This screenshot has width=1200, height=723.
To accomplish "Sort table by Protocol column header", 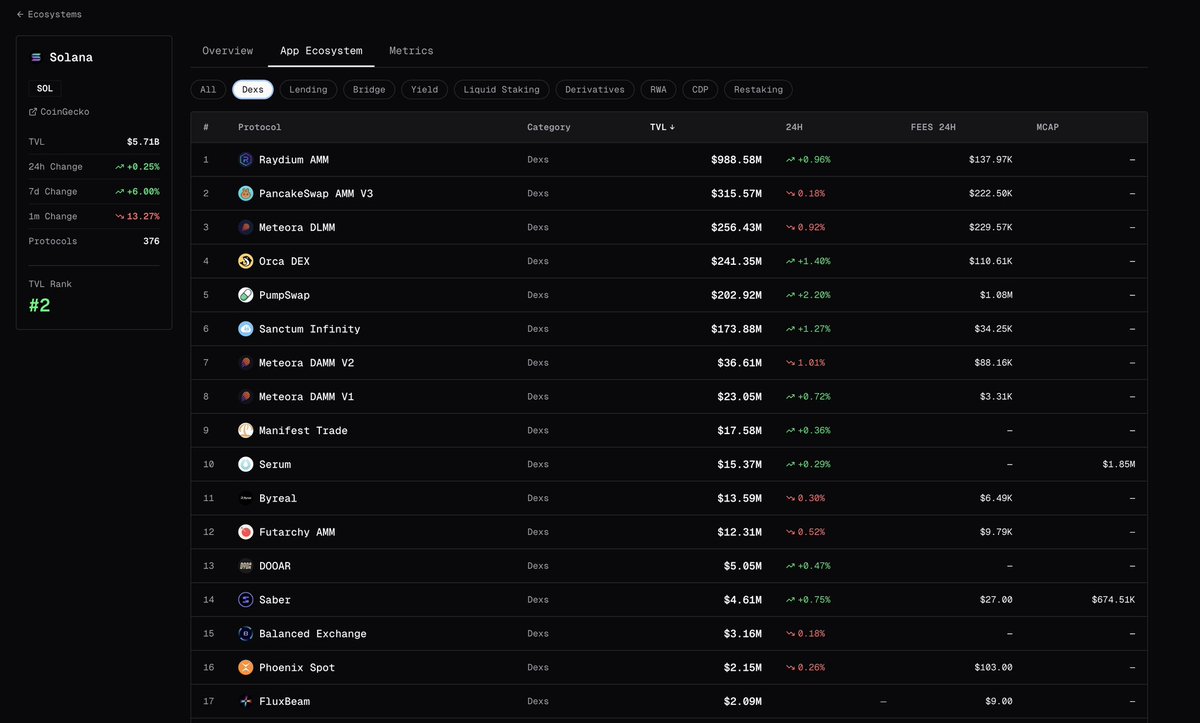I will point(259,127).
